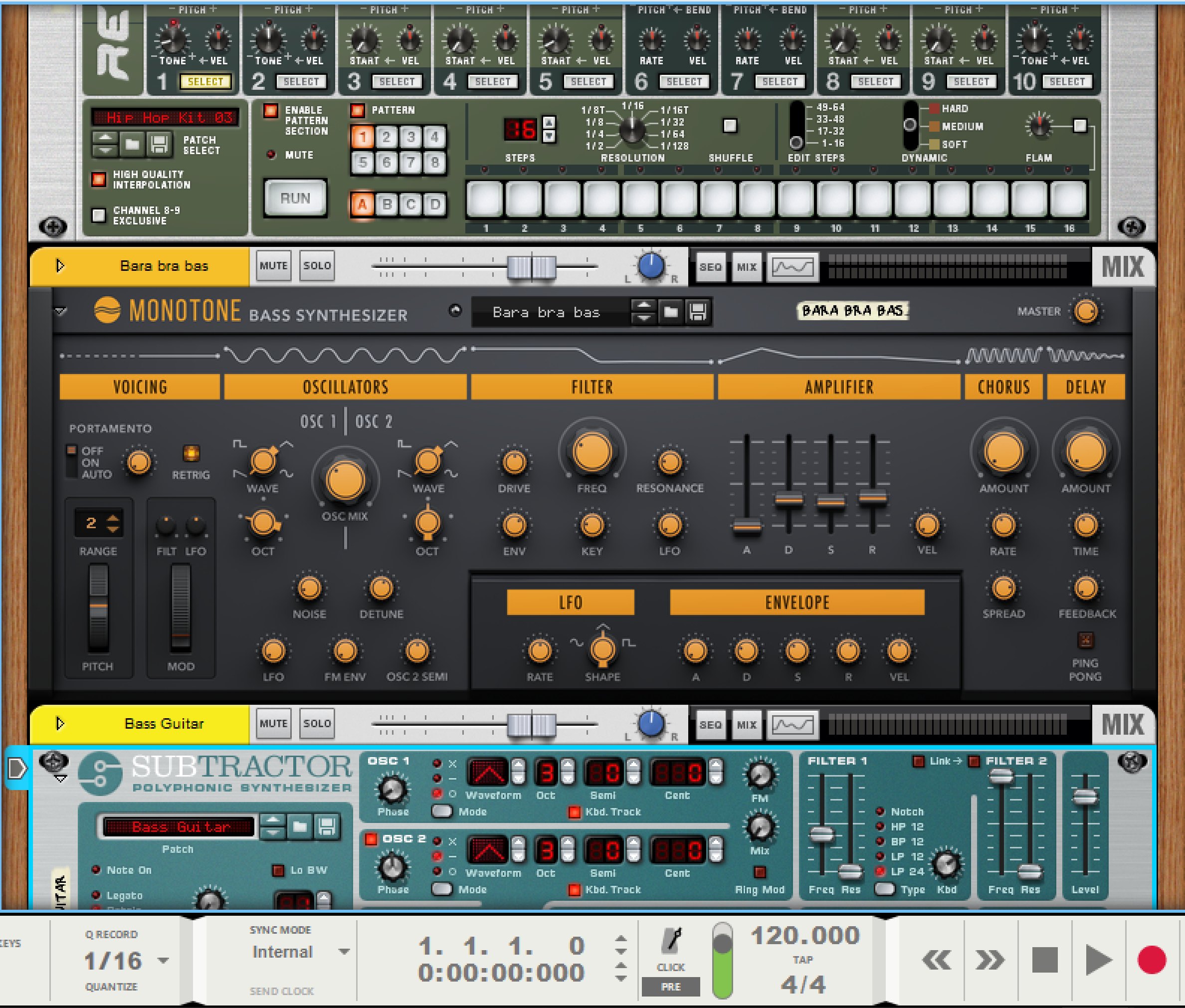Screen dimensions: 1185x1008
Task: Adjust the Subtractor Level slider
Action: 1084,797
